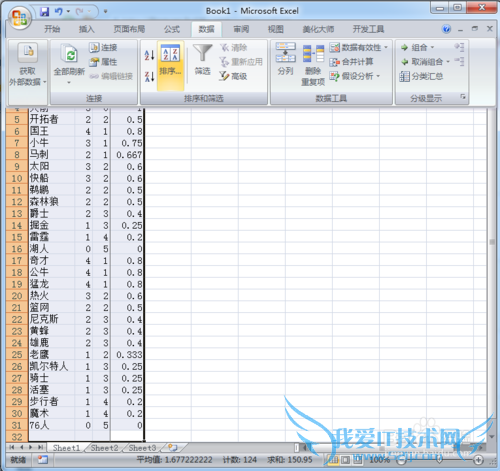Open 高级 advanced filter
Viewport: 500px width, 471px height.
tap(233, 76)
